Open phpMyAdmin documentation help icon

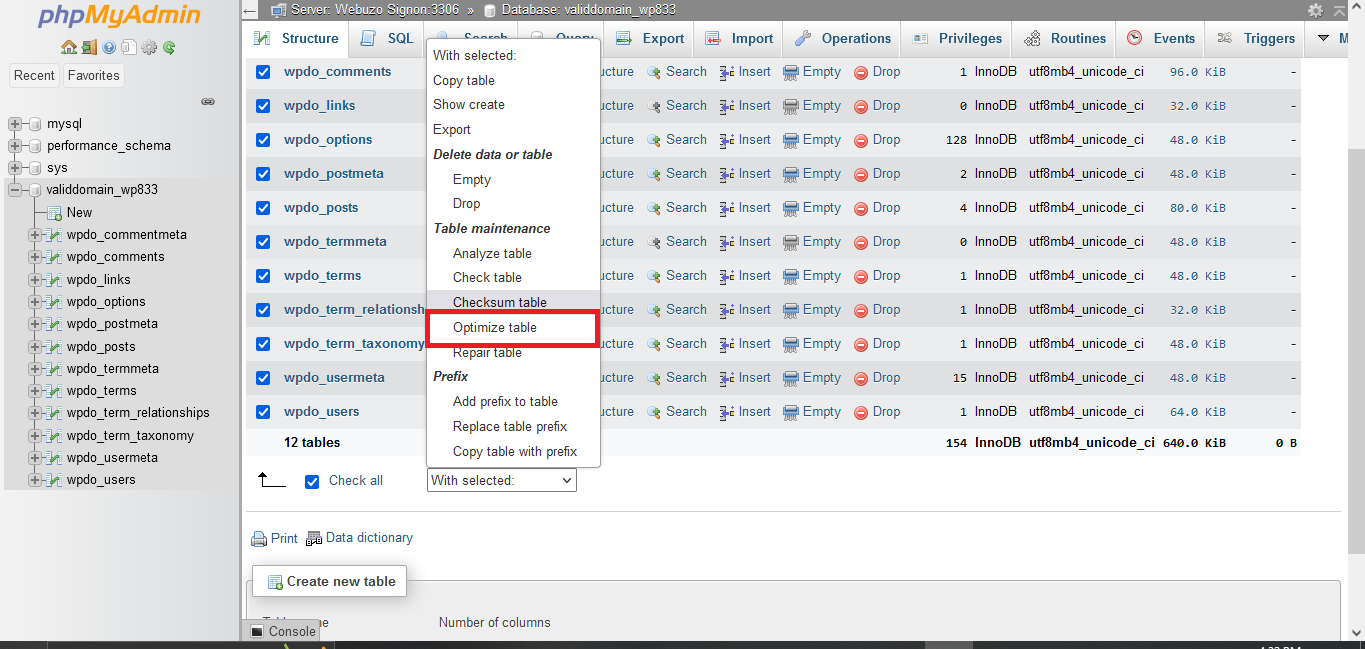(109, 47)
